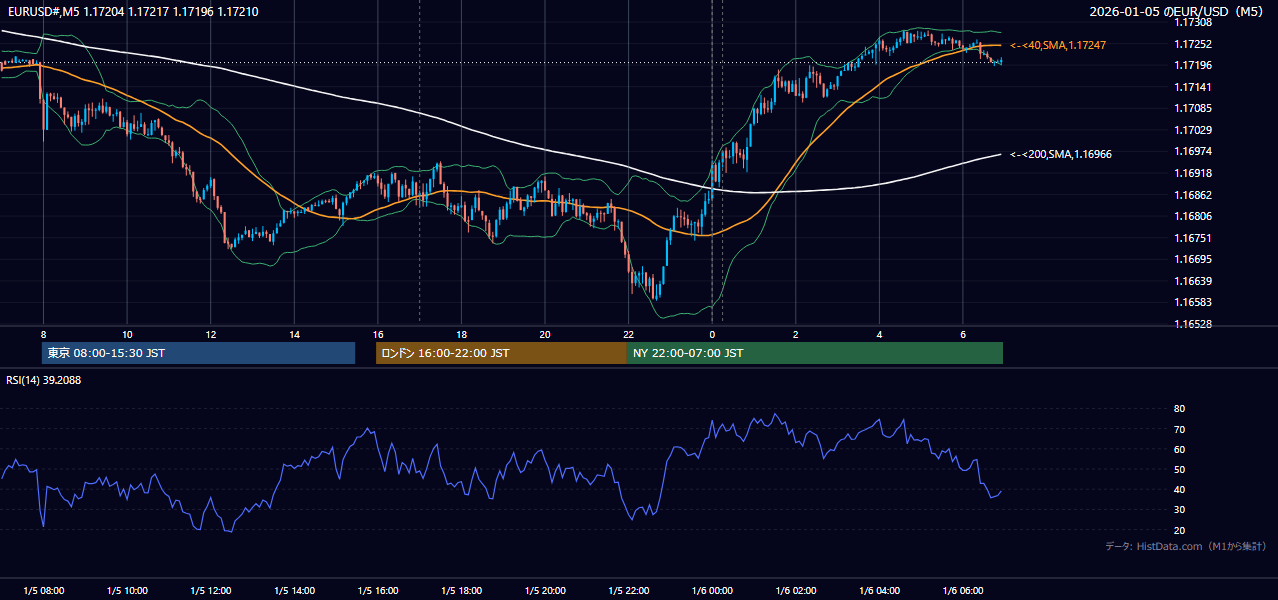1278x600 pixels.
Task: Click price scale value 1.16806
Action: pos(1193,216)
